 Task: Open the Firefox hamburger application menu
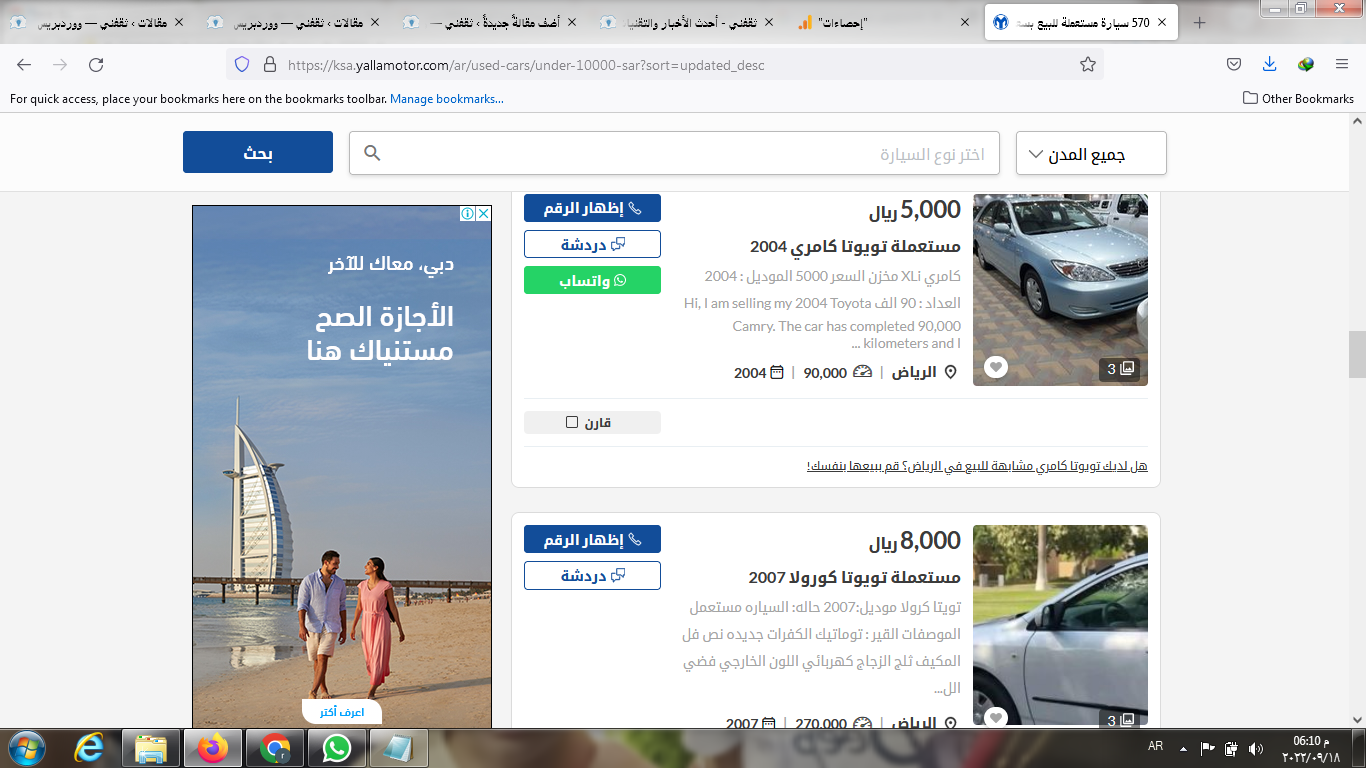(1342, 64)
